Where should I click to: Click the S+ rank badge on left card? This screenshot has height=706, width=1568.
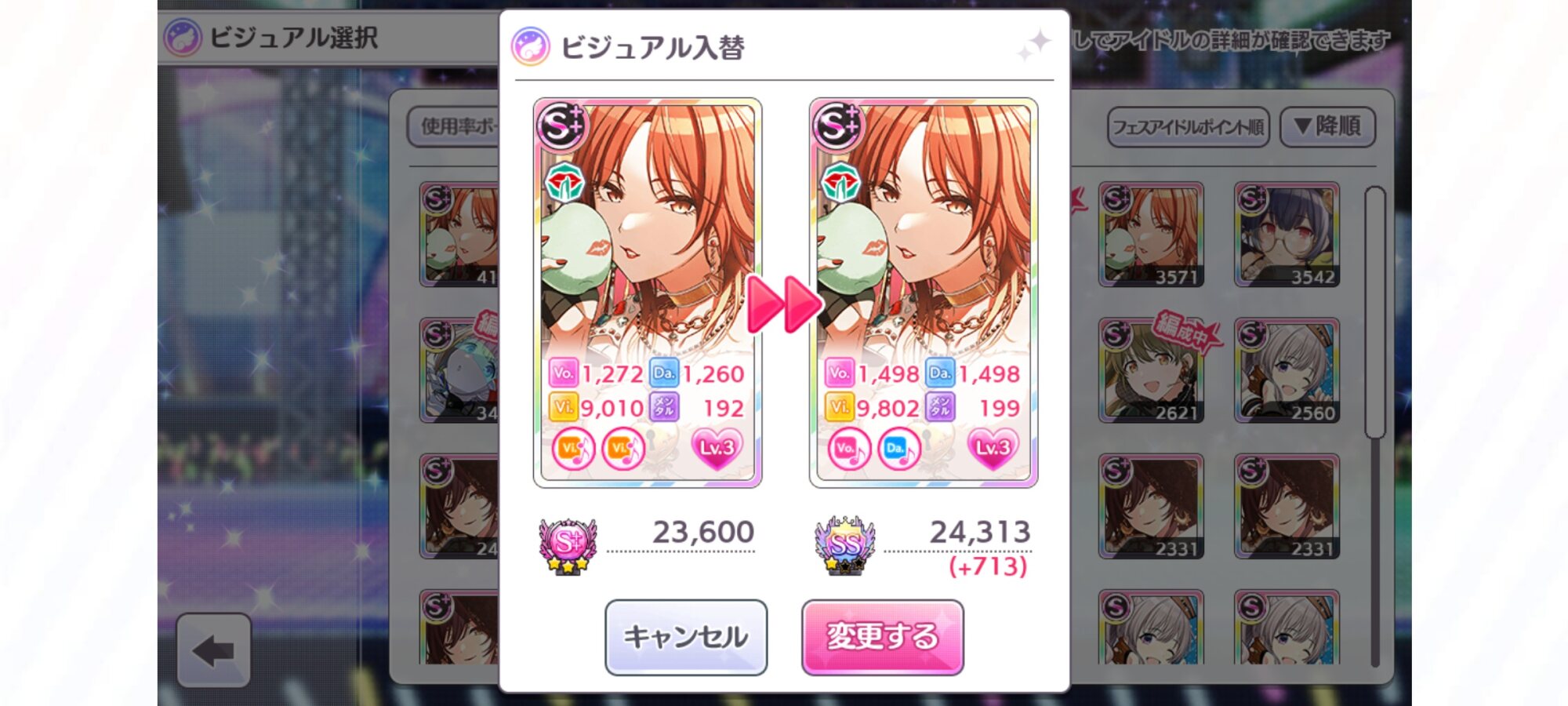pos(561,125)
